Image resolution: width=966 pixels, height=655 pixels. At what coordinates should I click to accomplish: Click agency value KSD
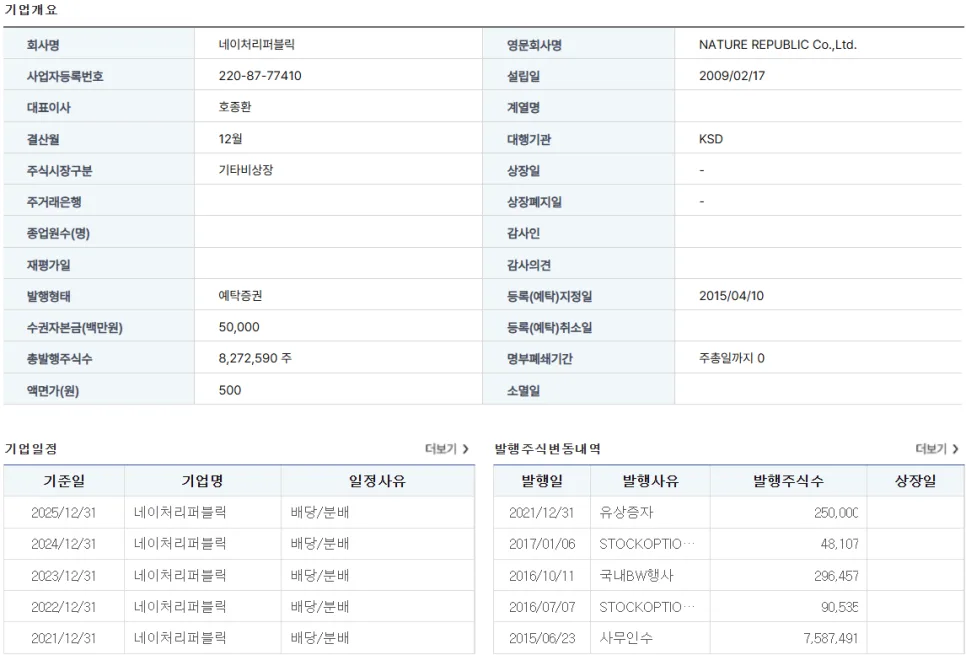tap(711, 139)
